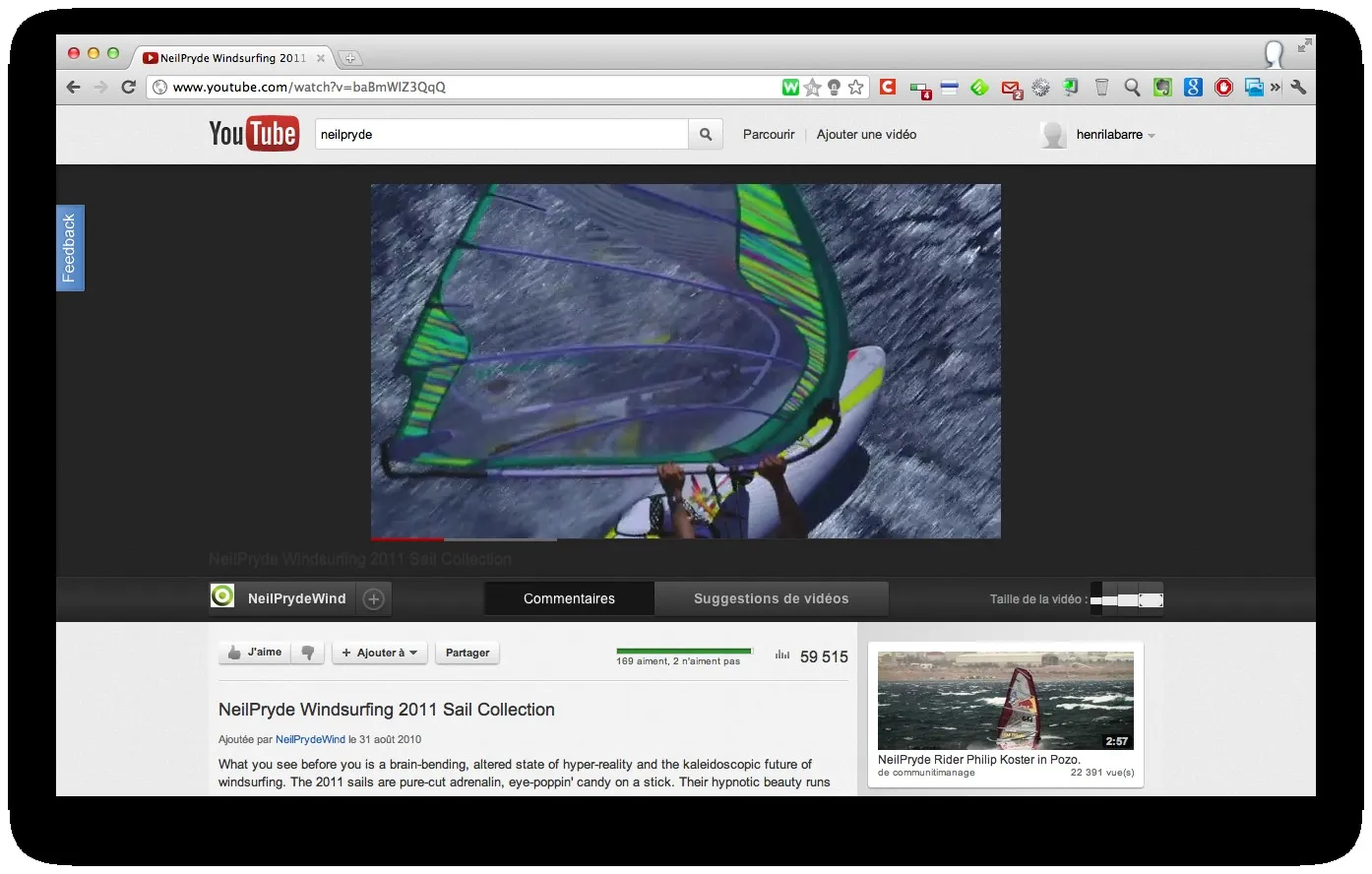This screenshot has width=1372, height=874.
Task: Open the 'Ajouter à' dropdown
Action: tap(380, 653)
